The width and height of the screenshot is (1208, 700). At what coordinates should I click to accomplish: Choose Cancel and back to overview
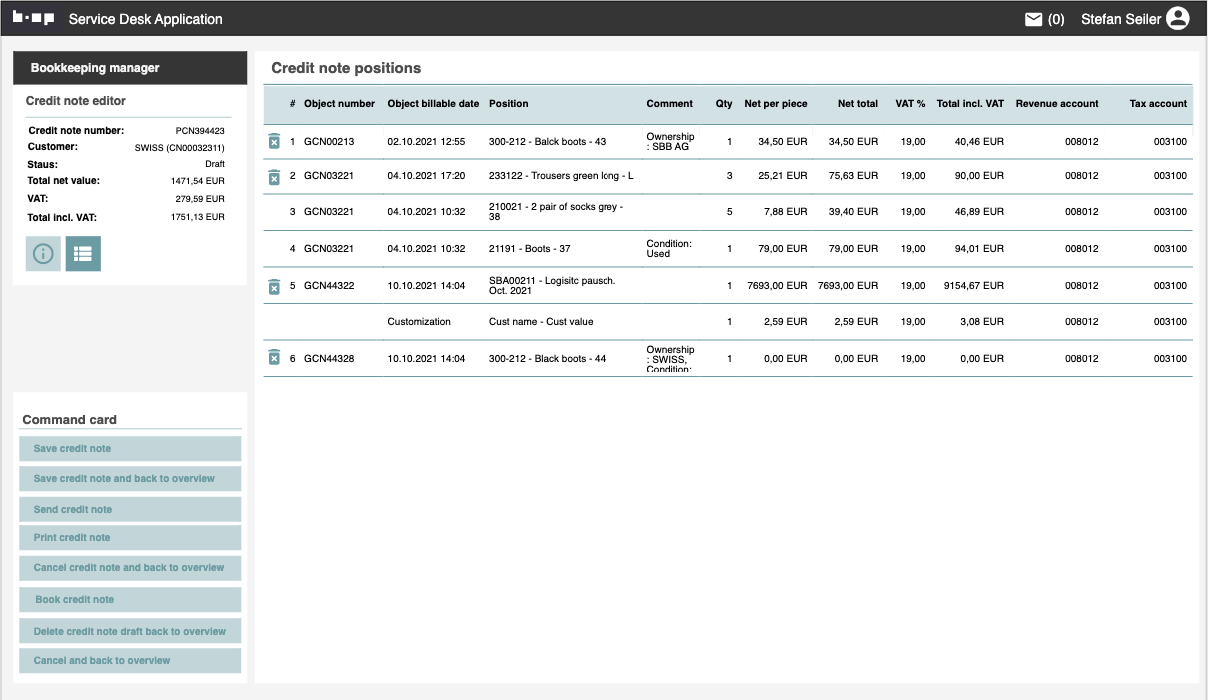(130, 661)
